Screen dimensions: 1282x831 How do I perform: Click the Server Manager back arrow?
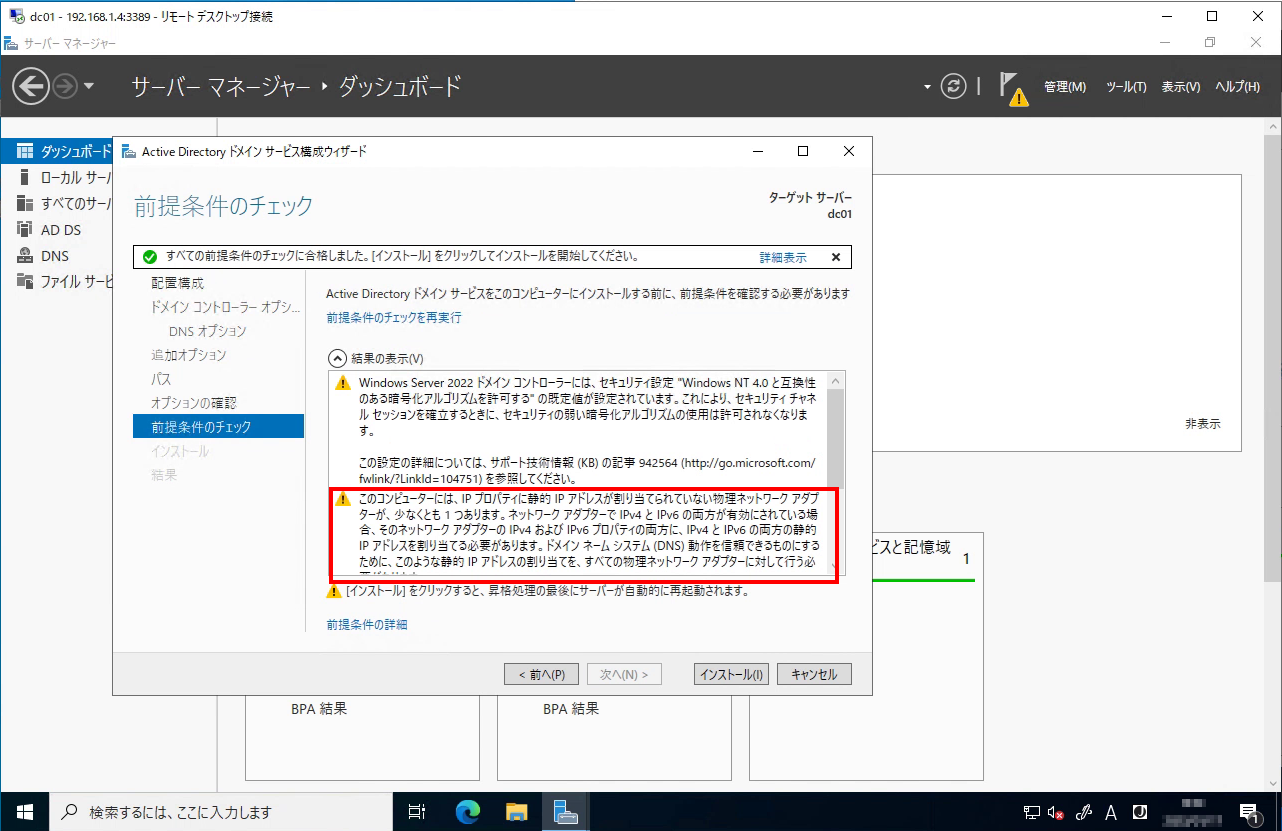[31, 87]
